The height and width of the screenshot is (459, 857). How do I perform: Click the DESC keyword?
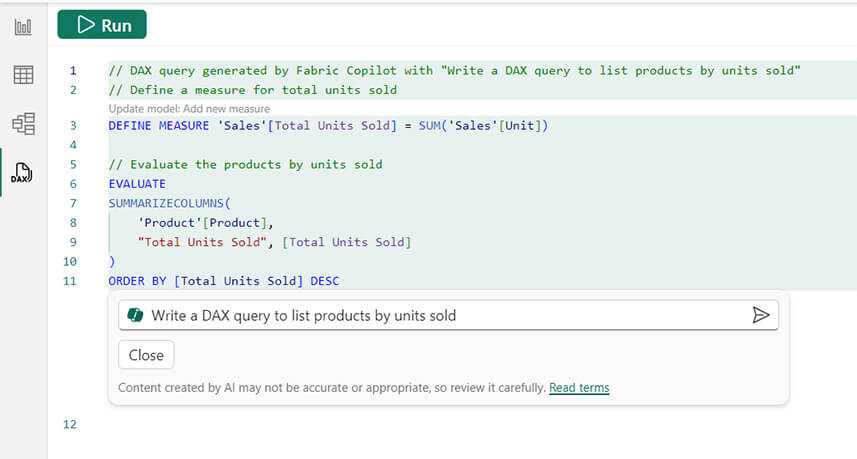pos(325,281)
